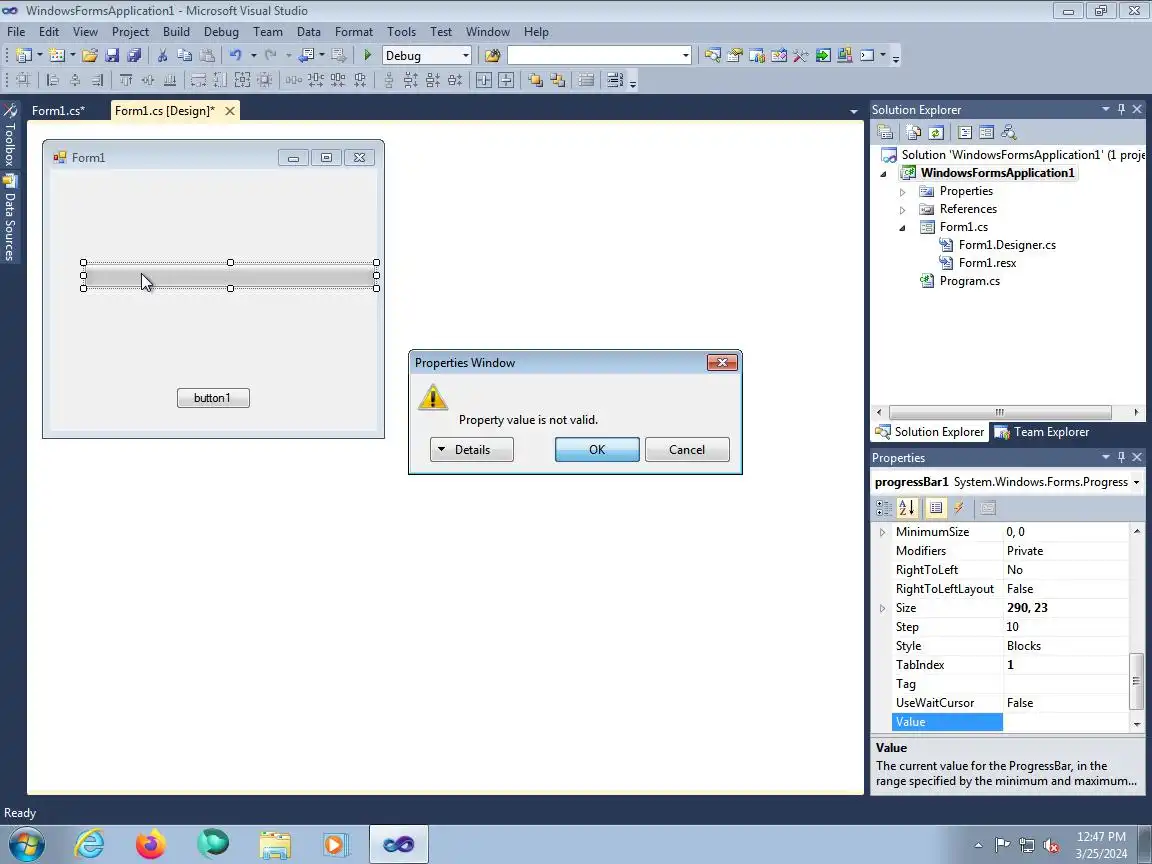The image size is (1152, 864).
Task: Click the Solution Explorer horizontal scrollbar
Action: tap(1000, 412)
